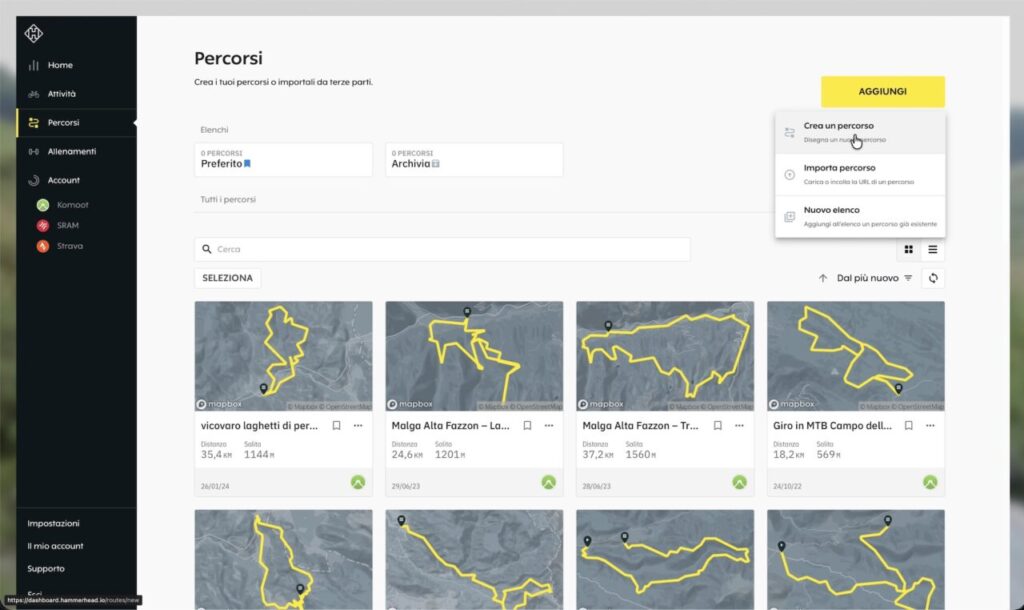Image resolution: width=1024 pixels, height=610 pixels.
Task: Open the 'Dal più nuovo' sort dropdown
Action: coord(875,278)
